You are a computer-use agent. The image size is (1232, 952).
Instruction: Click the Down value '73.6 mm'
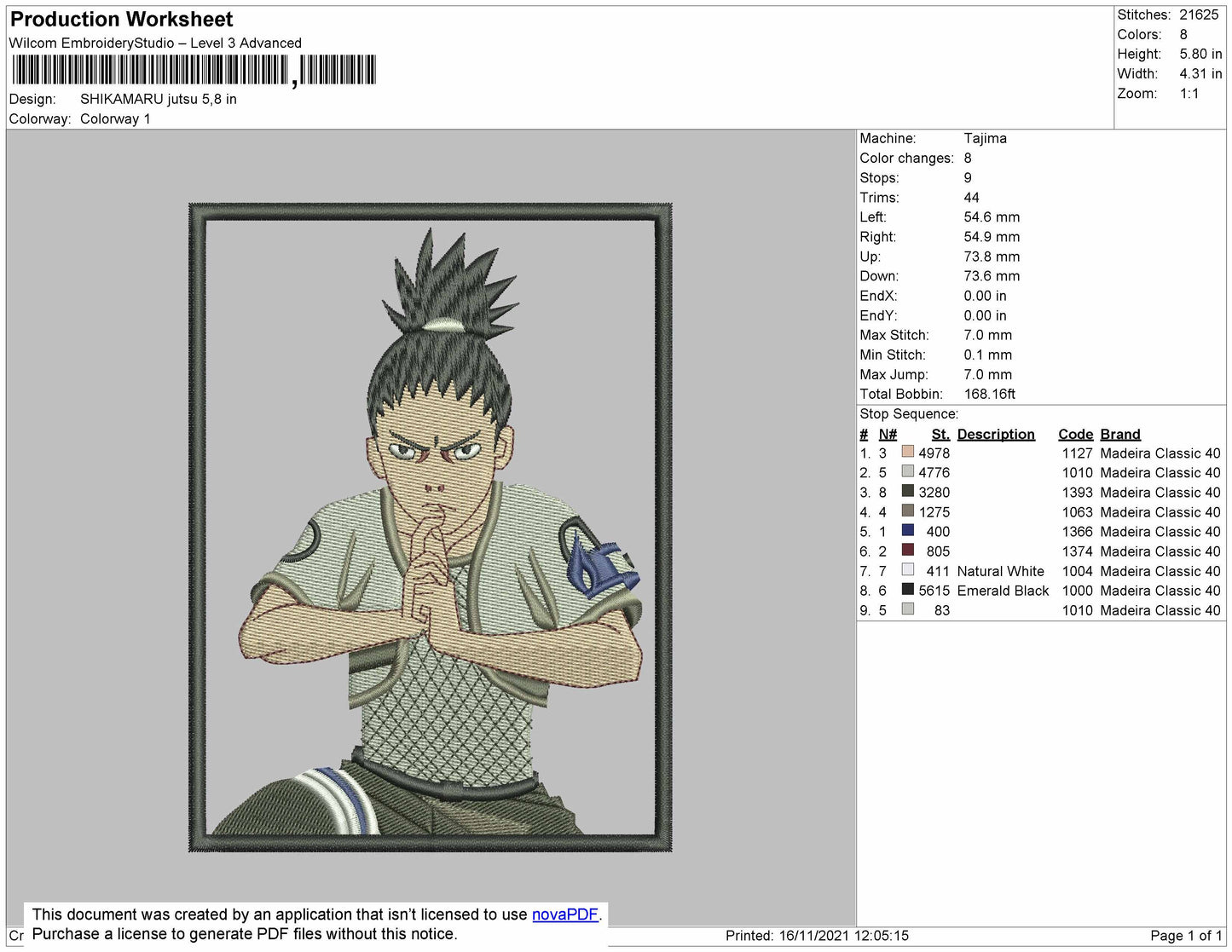point(992,275)
